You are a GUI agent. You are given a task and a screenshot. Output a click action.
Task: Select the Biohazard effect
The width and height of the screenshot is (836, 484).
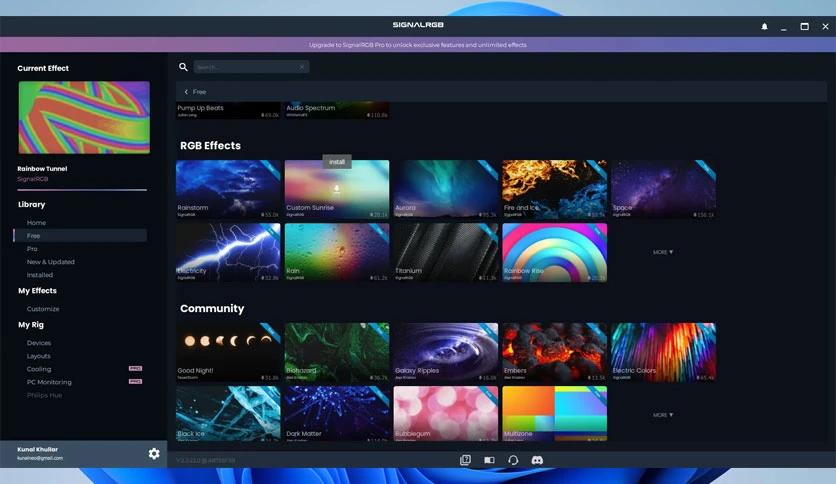click(x=337, y=352)
